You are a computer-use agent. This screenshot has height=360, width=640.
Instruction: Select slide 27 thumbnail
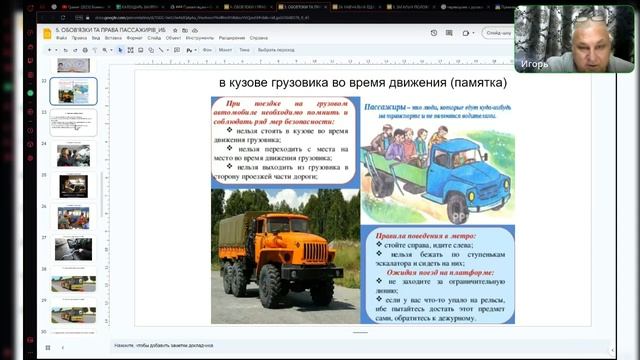73,249
